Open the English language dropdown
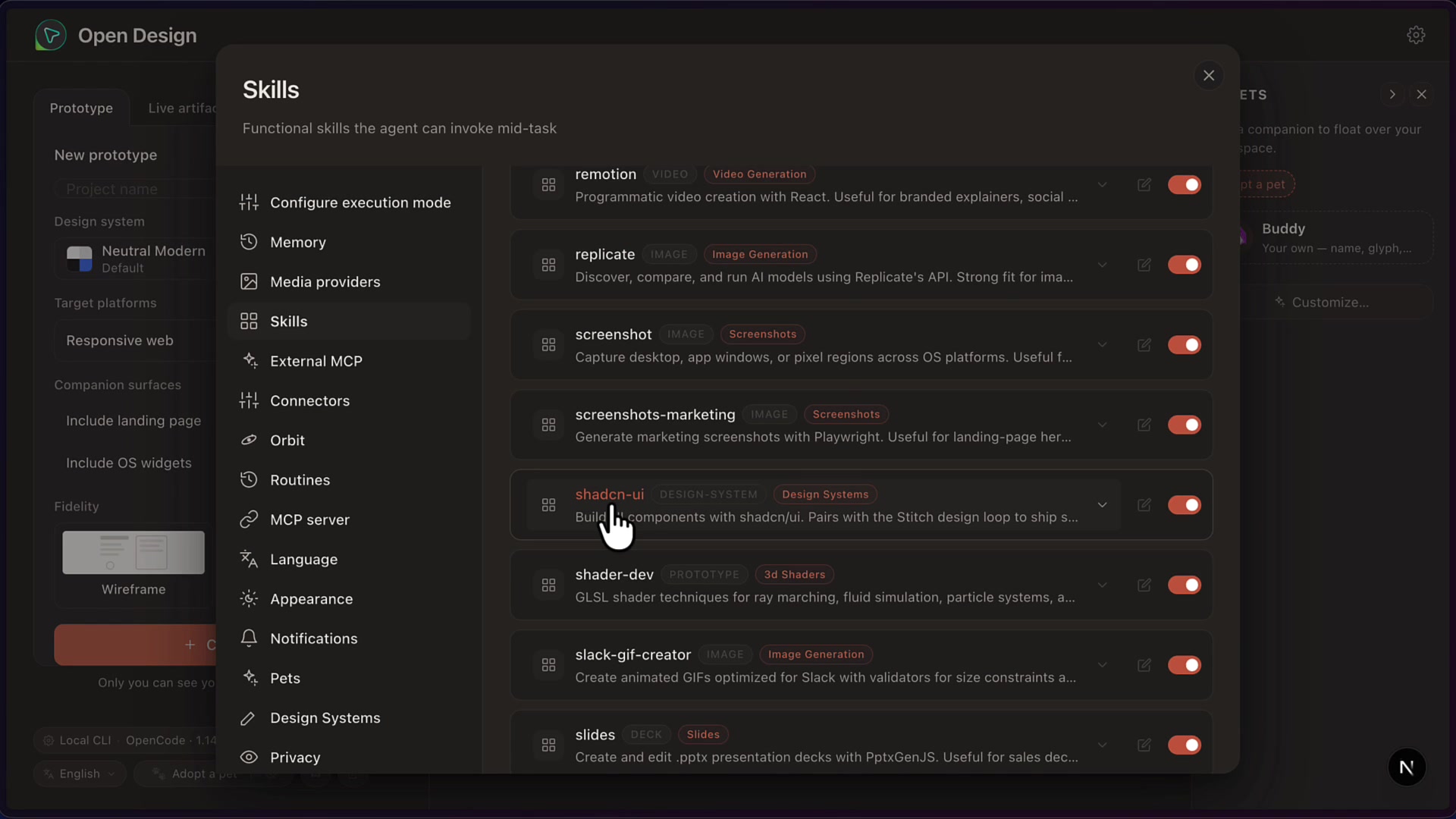Viewport: 1456px width, 819px height. (x=80, y=773)
